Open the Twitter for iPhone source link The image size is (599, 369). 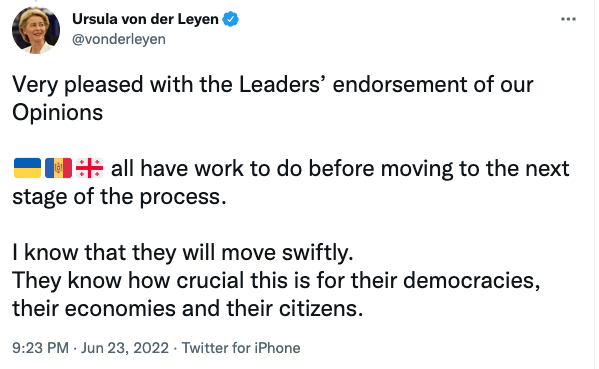pos(241,348)
